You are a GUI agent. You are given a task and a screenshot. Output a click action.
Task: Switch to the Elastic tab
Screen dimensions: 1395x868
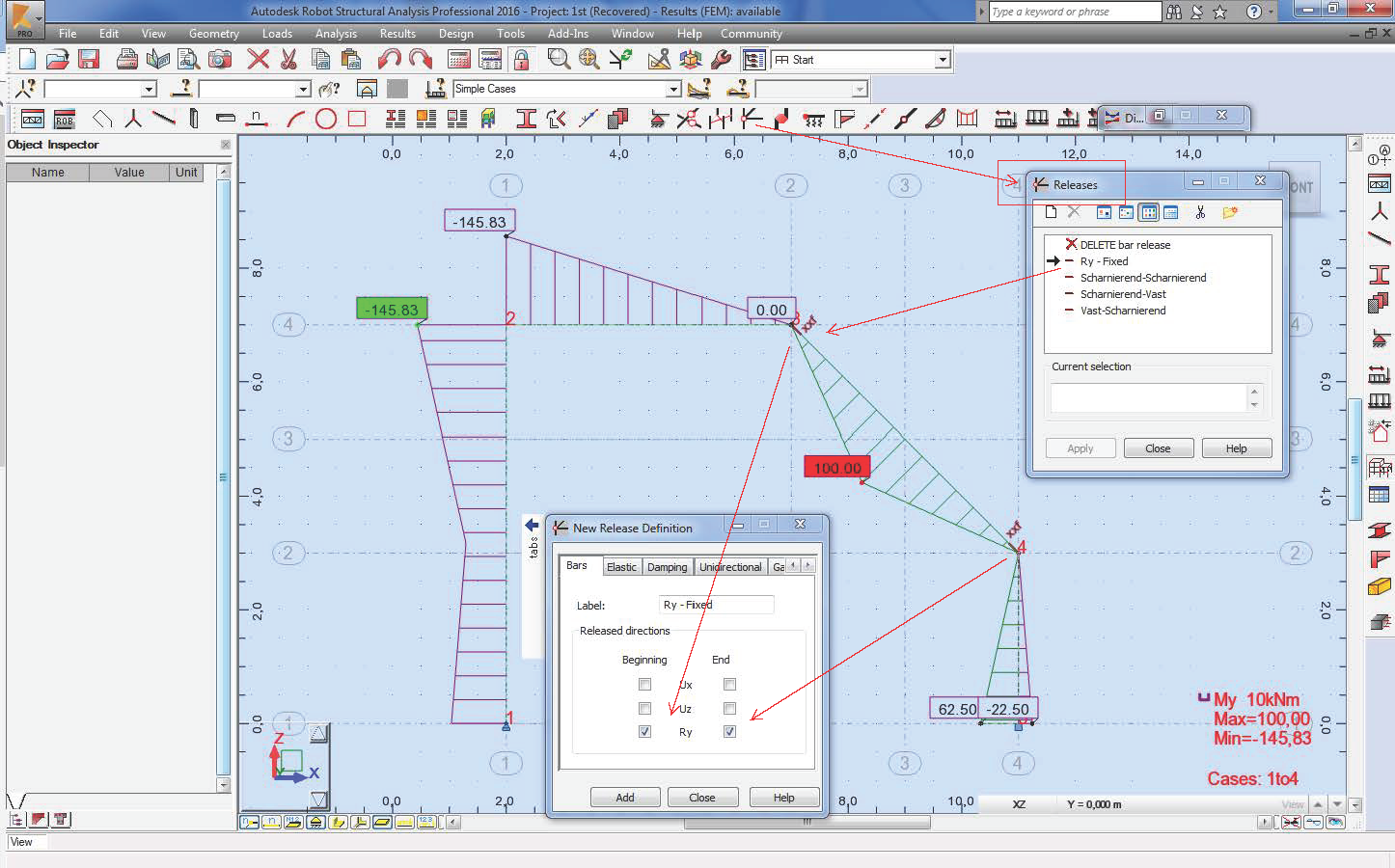pyautogui.click(x=621, y=567)
